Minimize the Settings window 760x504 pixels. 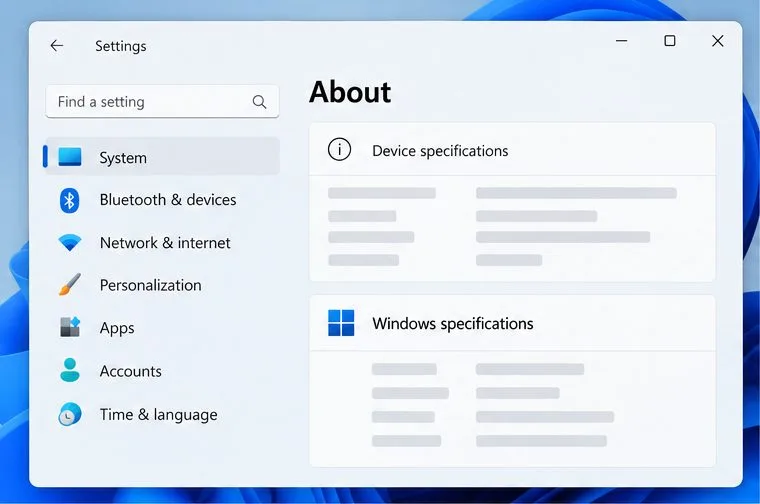click(621, 41)
